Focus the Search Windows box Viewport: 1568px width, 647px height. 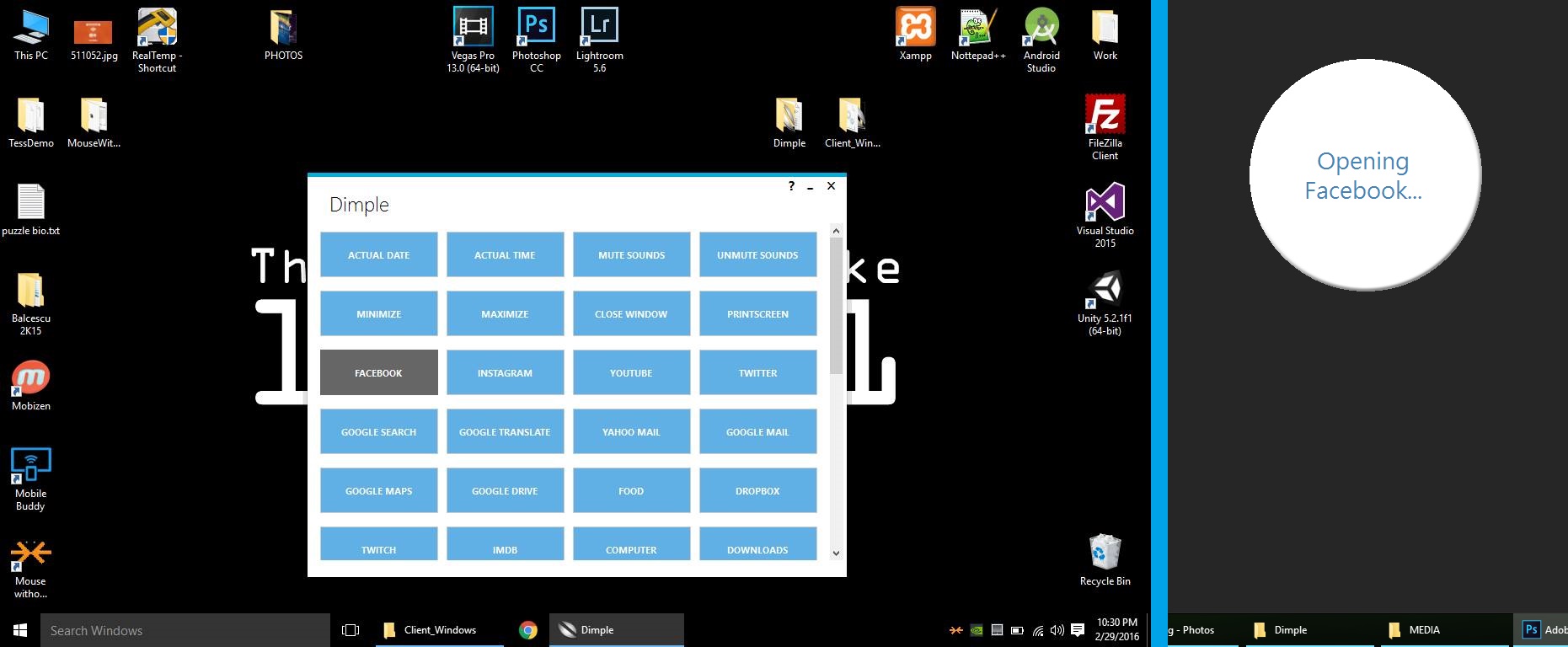coord(185,630)
